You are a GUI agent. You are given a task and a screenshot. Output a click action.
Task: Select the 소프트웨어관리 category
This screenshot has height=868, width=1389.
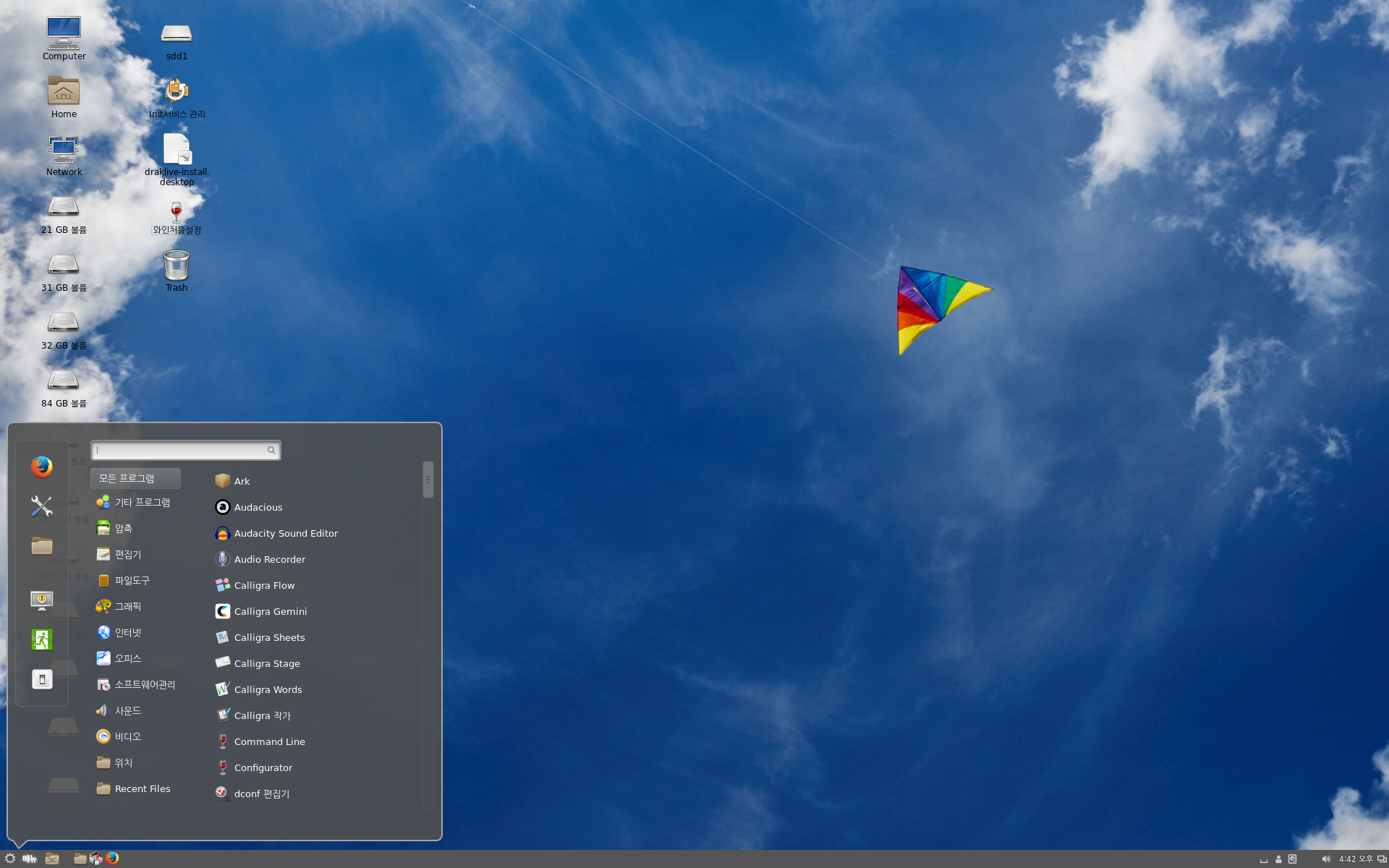click(135, 684)
